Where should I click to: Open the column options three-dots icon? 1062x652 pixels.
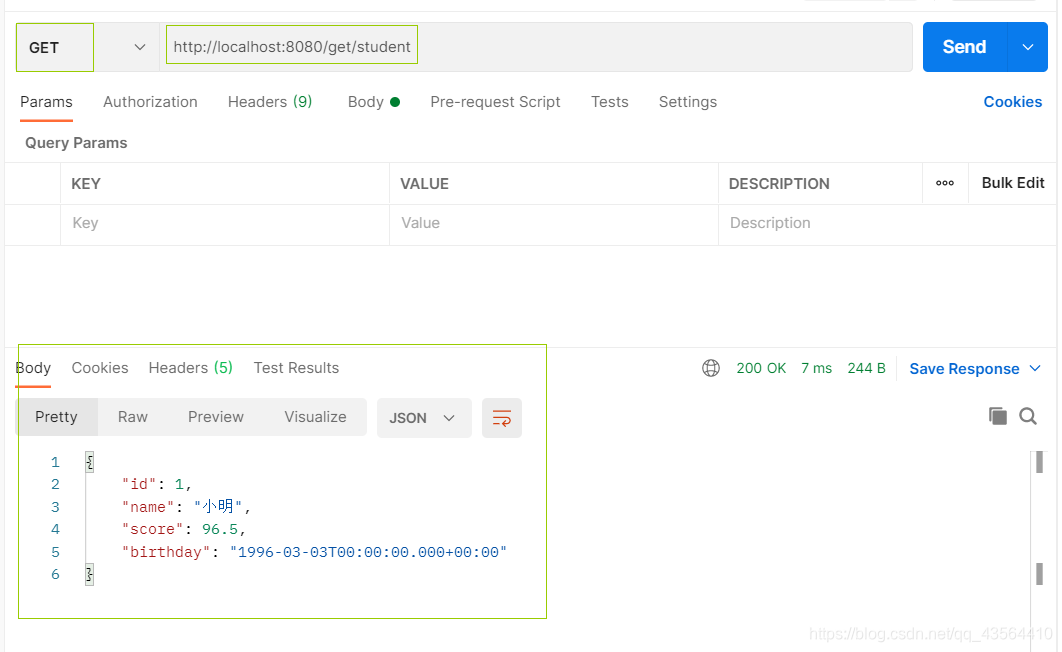945,183
